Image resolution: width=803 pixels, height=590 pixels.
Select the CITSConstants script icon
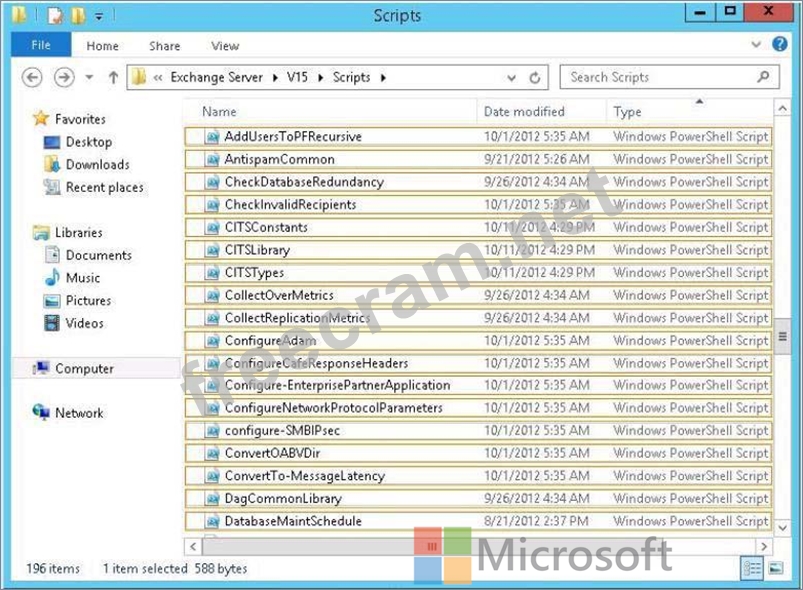(x=212, y=227)
